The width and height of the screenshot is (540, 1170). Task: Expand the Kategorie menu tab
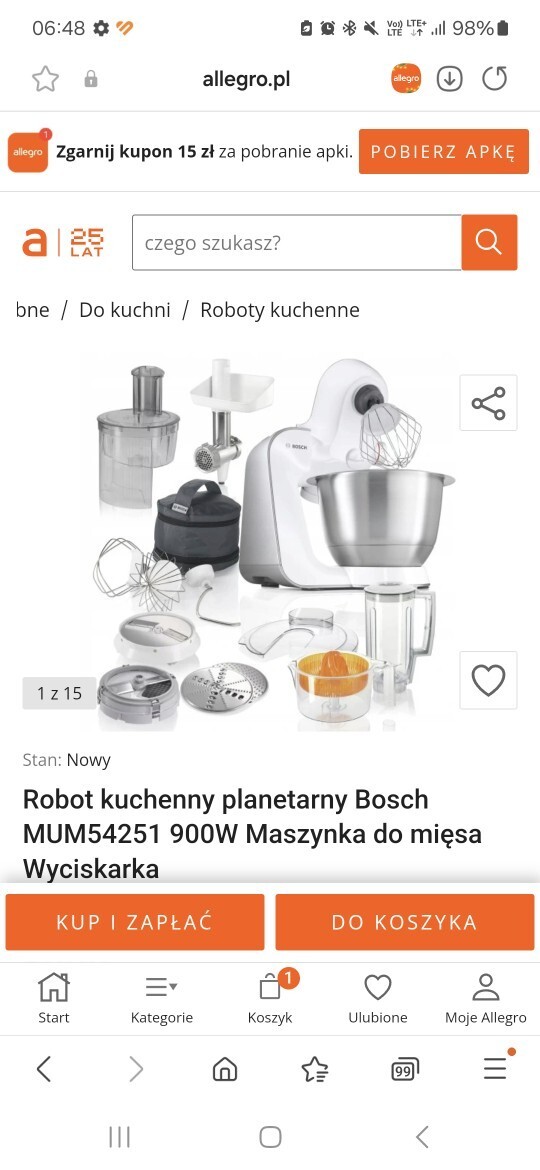coord(162,998)
